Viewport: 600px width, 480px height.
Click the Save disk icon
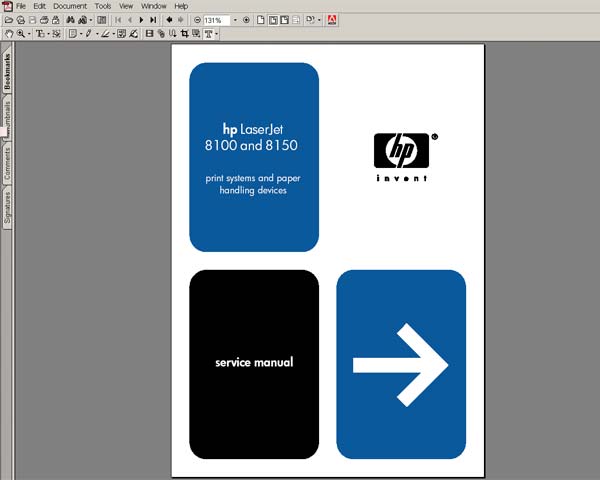33,20
